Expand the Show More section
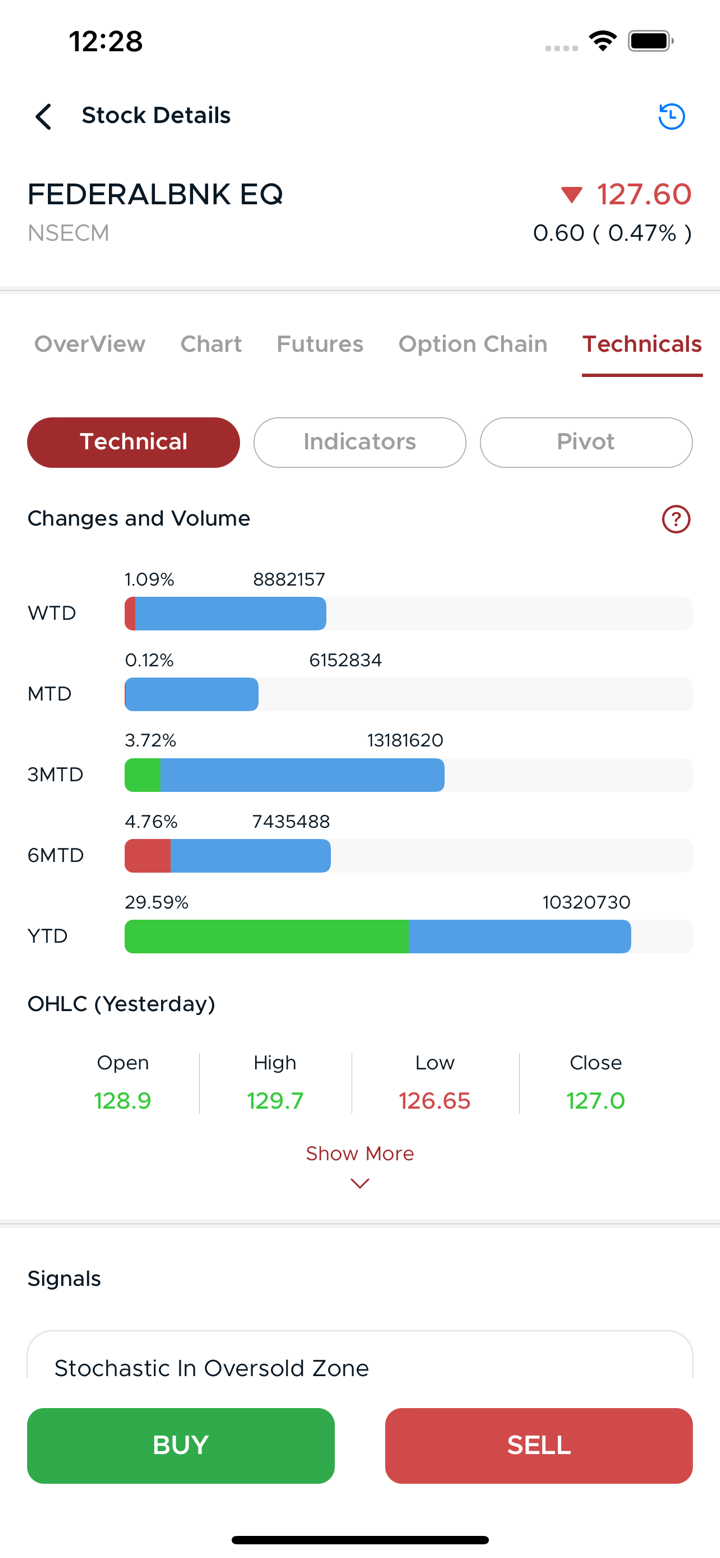The image size is (720, 1558). click(360, 1153)
